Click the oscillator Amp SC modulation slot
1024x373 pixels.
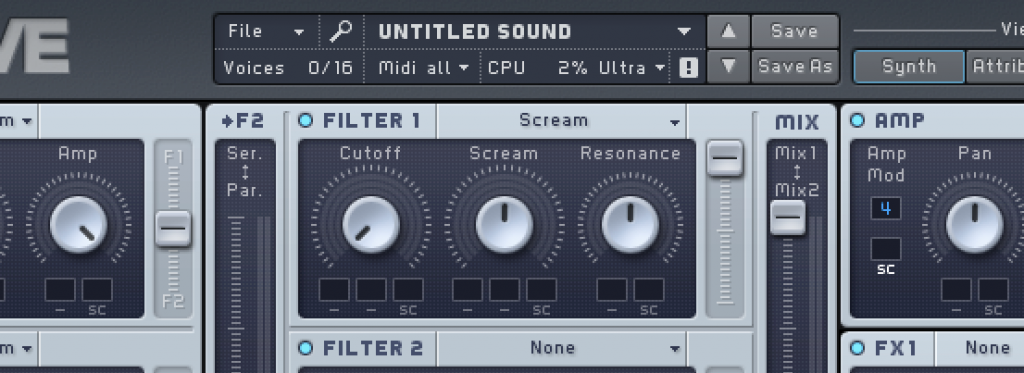click(x=97, y=290)
